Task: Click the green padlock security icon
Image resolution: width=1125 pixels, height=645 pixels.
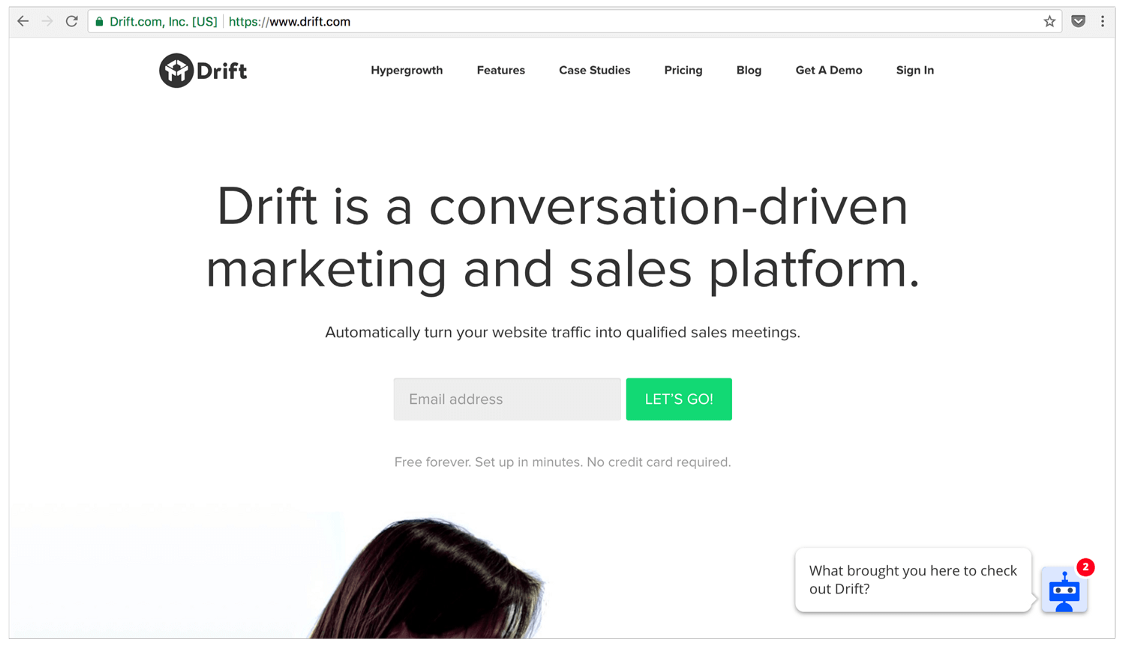Action: [100, 22]
